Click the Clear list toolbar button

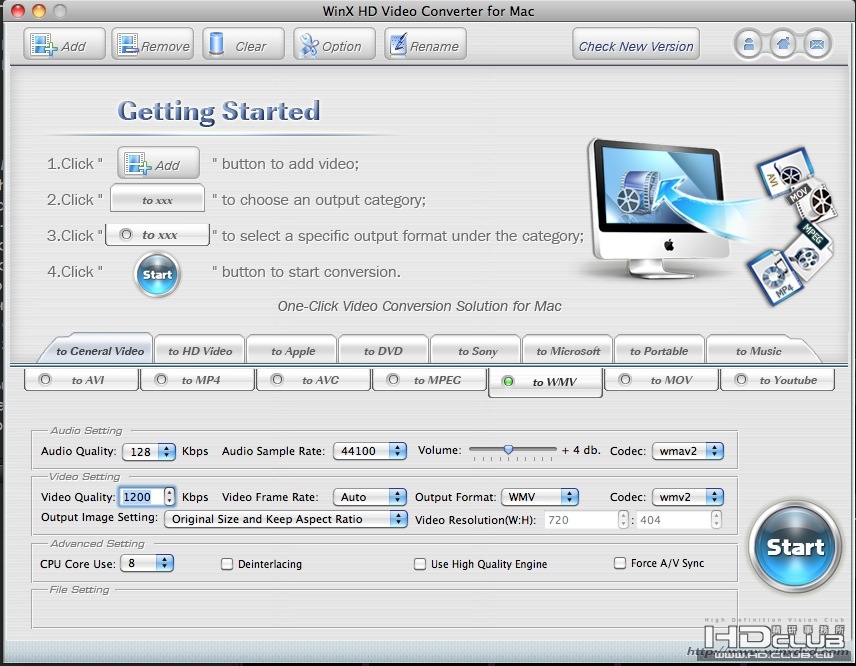pos(243,45)
